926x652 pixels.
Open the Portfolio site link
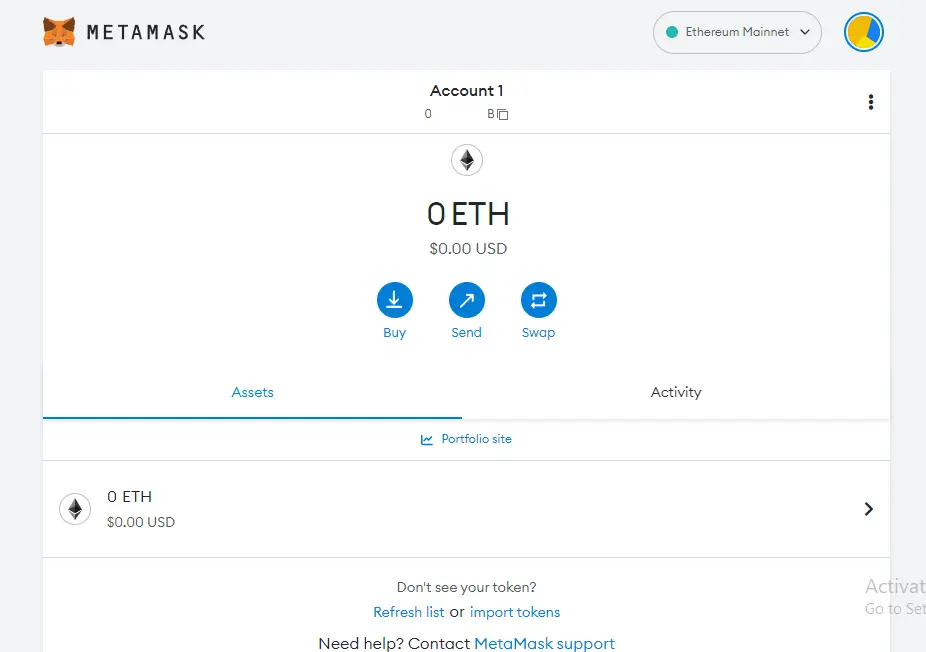click(x=476, y=439)
